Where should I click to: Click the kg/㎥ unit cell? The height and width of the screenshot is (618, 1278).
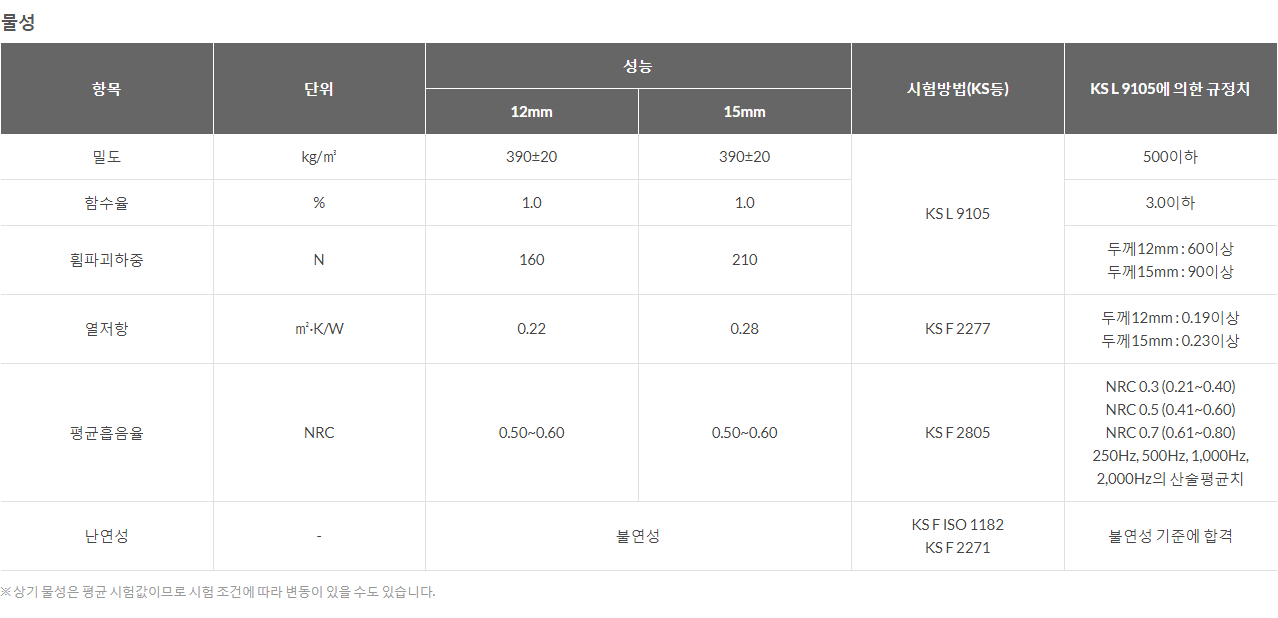coord(319,157)
